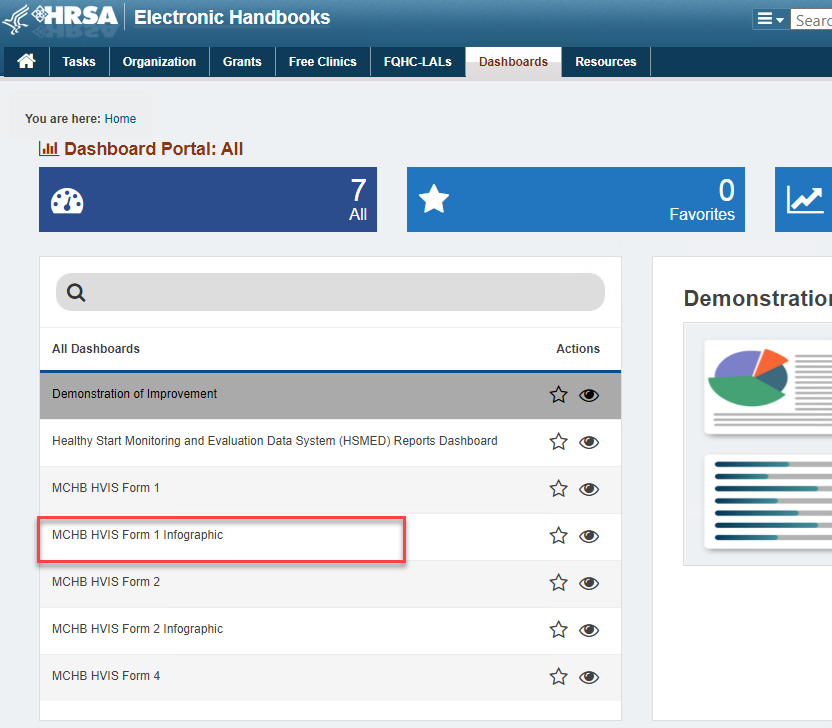Select the All dashboards tile showing 7
The image size is (832, 728).
[208, 200]
